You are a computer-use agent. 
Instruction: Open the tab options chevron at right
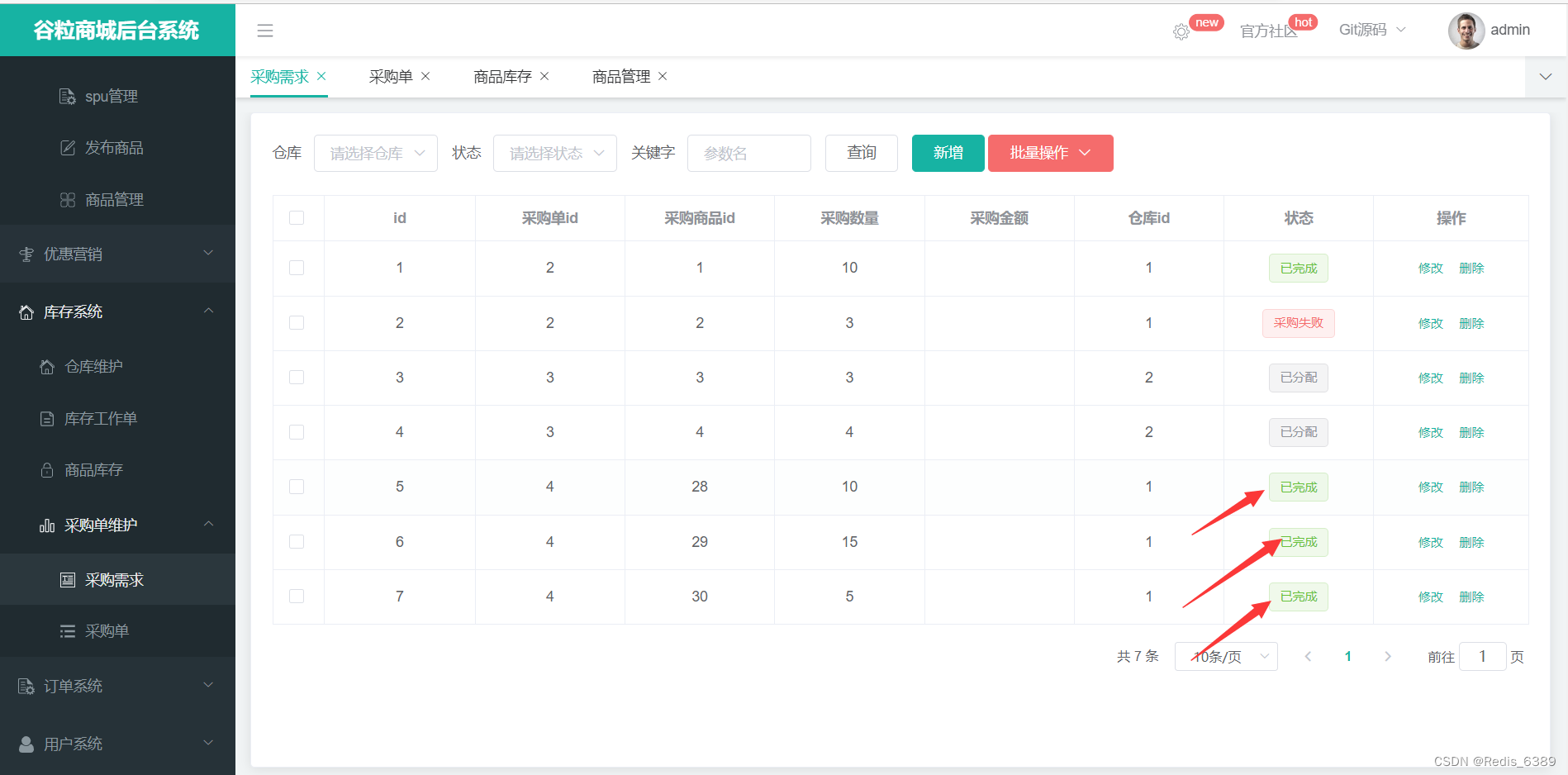click(x=1546, y=77)
